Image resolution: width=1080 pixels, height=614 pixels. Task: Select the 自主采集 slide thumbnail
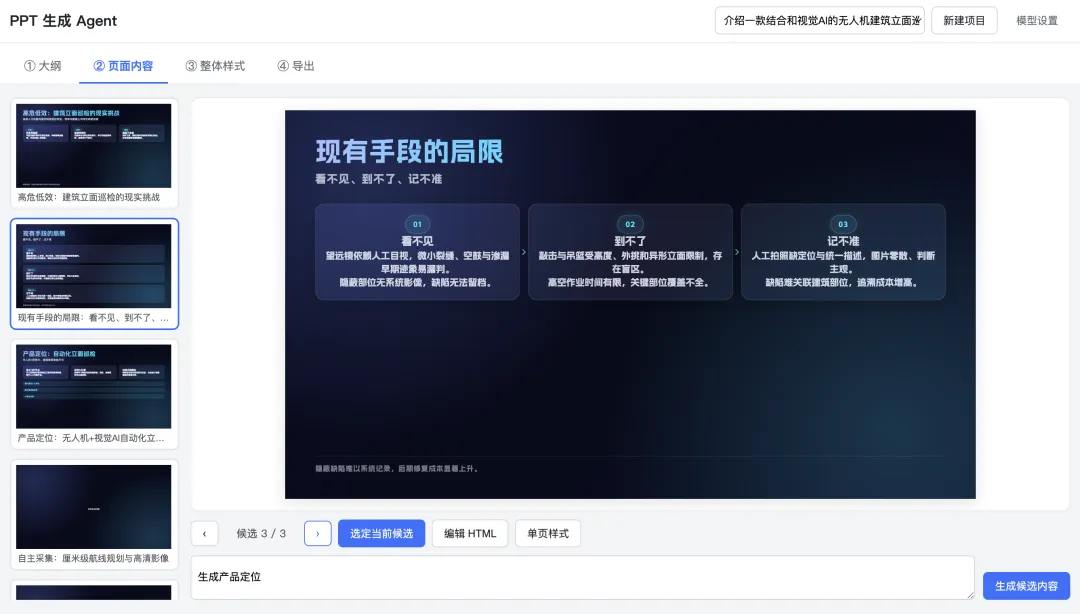point(94,515)
